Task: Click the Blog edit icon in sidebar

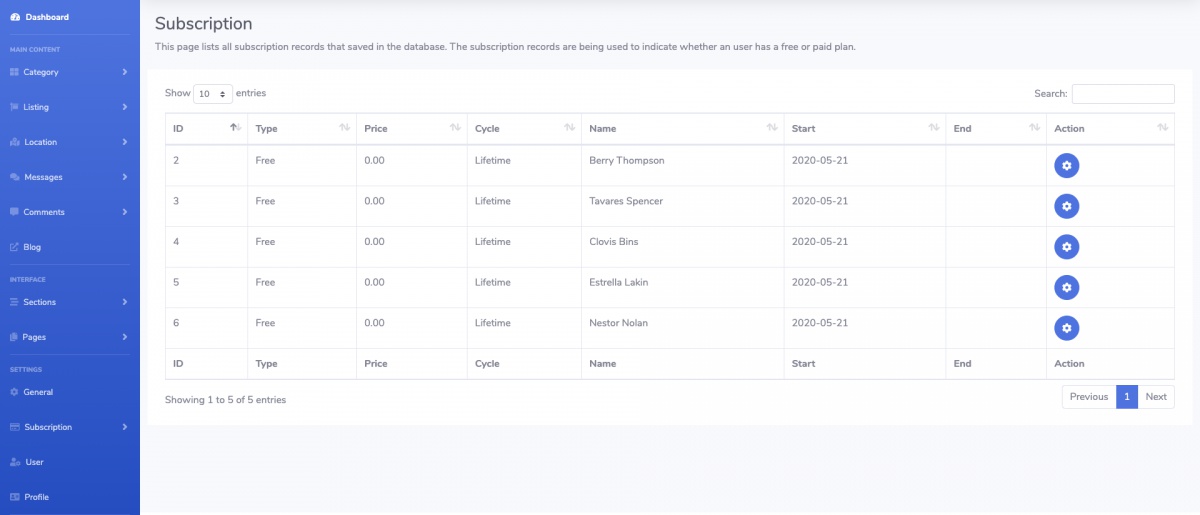Action: point(14,247)
